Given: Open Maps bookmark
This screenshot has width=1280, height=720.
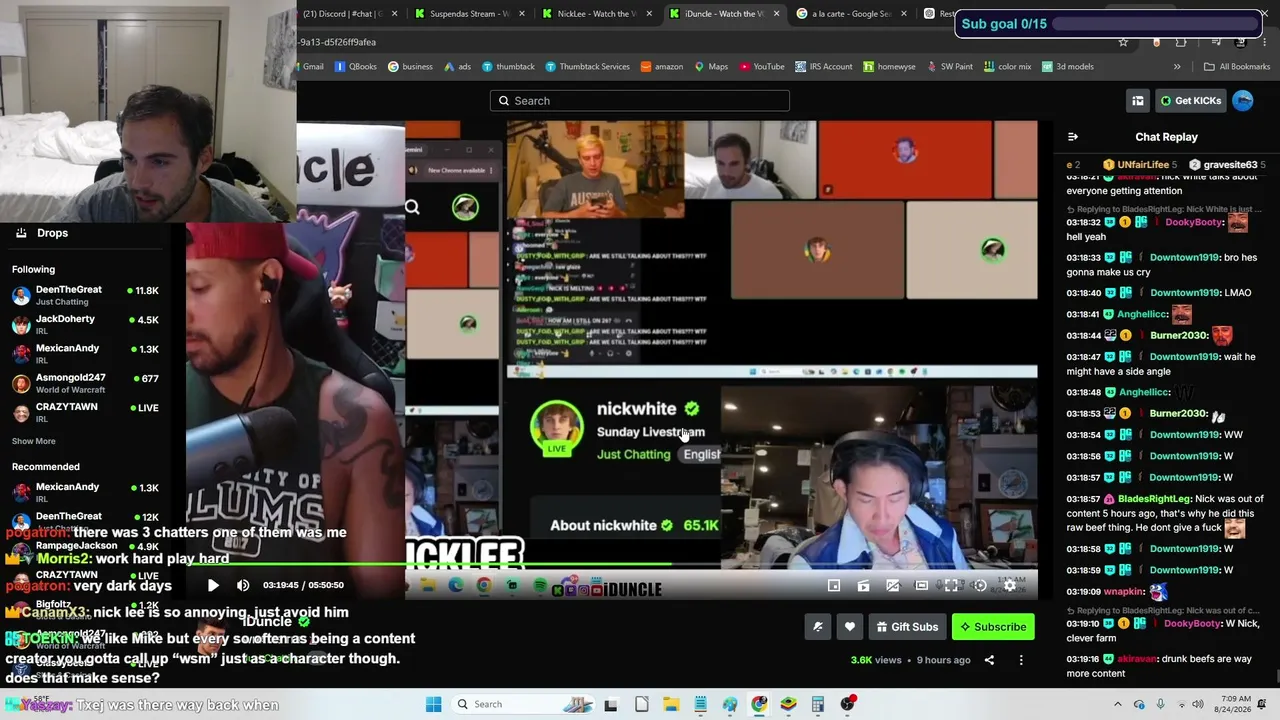Looking at the screenshot, I should point(711,67).
